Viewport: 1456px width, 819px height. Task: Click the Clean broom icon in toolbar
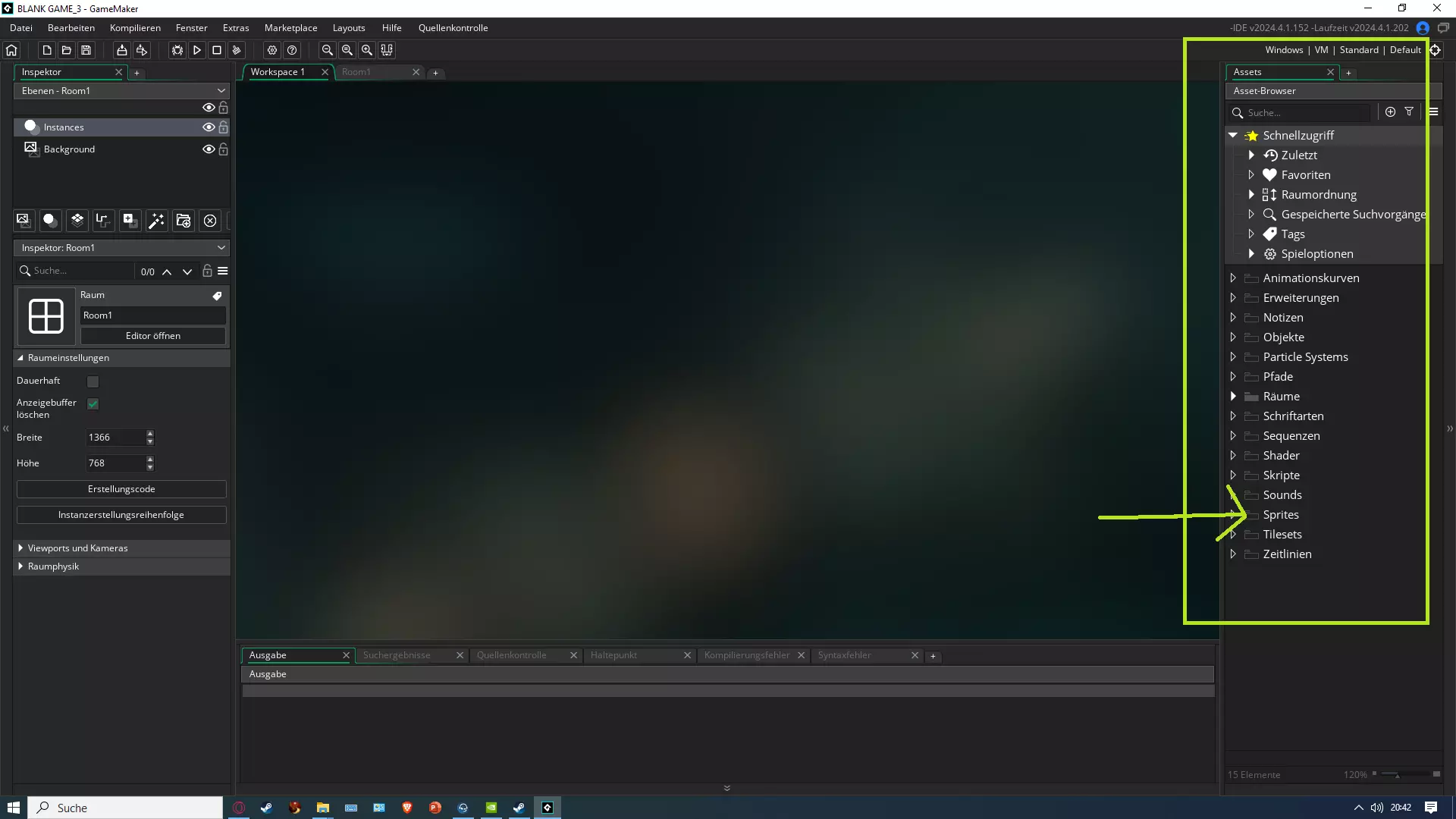237,50
